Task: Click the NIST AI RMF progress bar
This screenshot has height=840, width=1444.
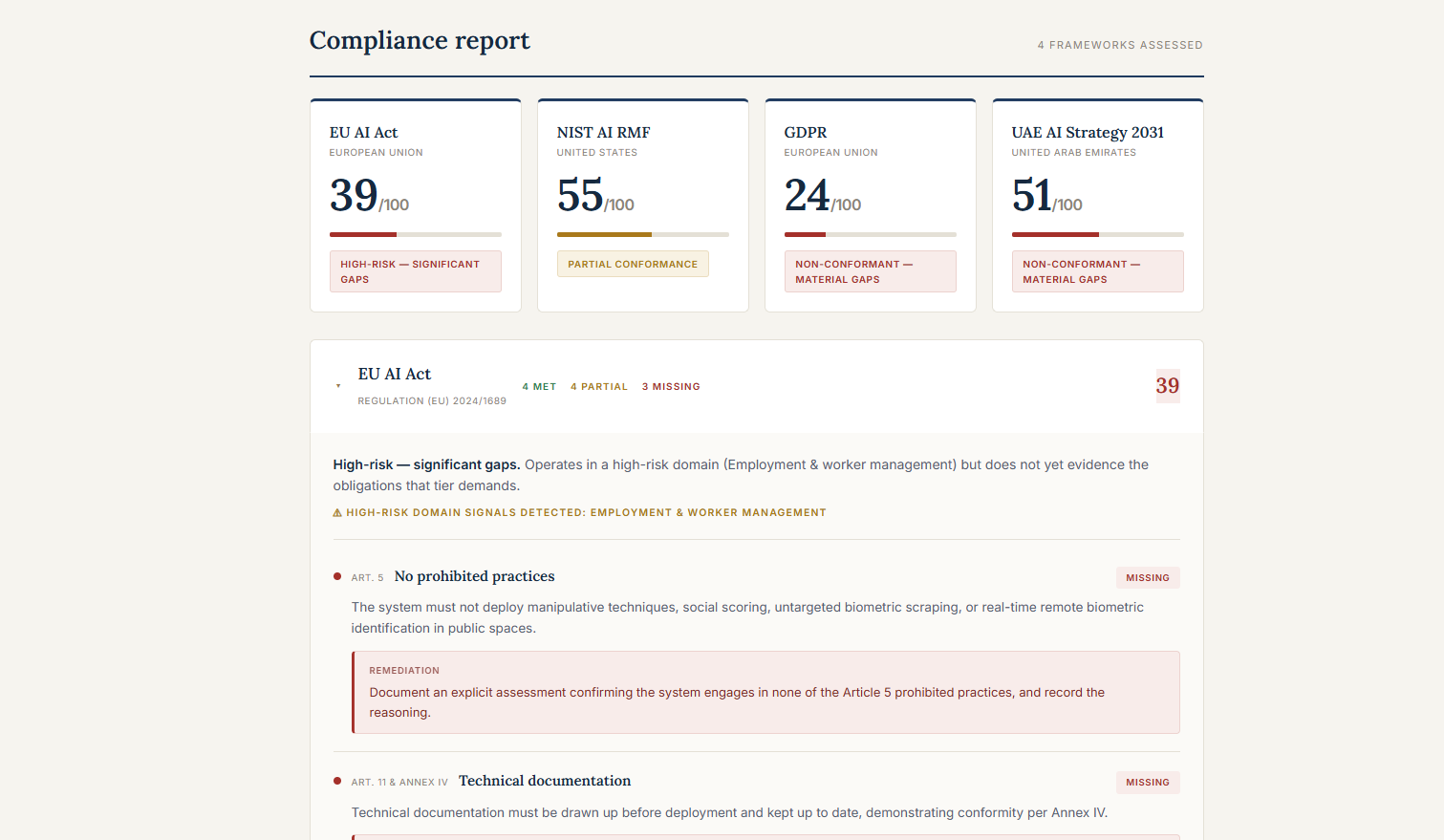Action: (643, 234)
